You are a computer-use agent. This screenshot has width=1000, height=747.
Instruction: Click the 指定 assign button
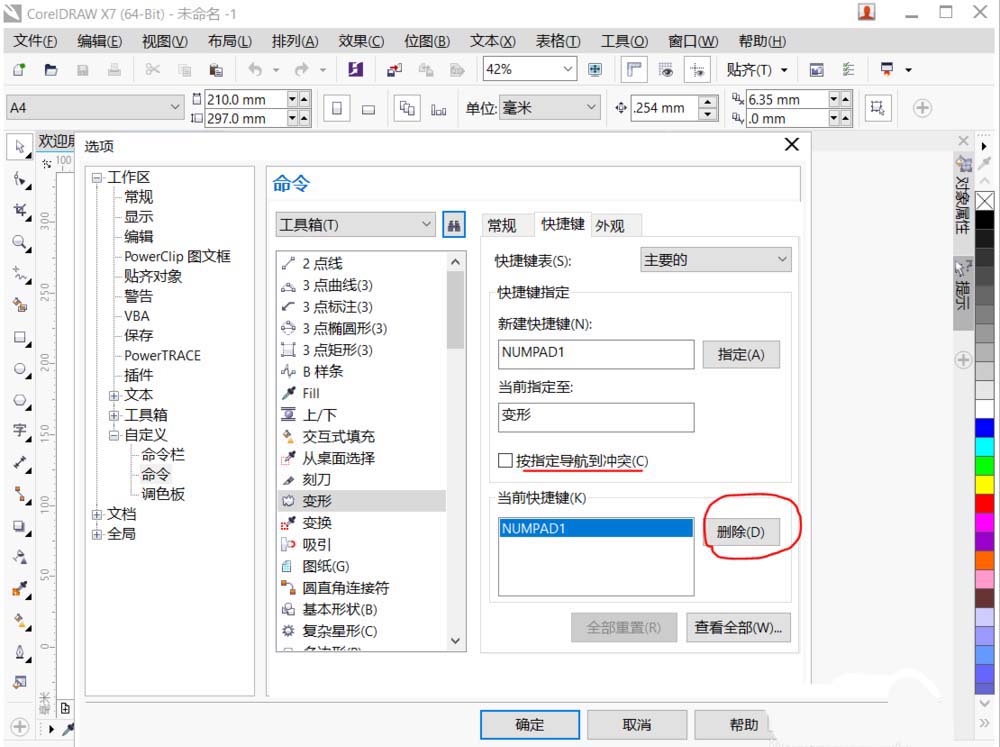pos(740,354)
